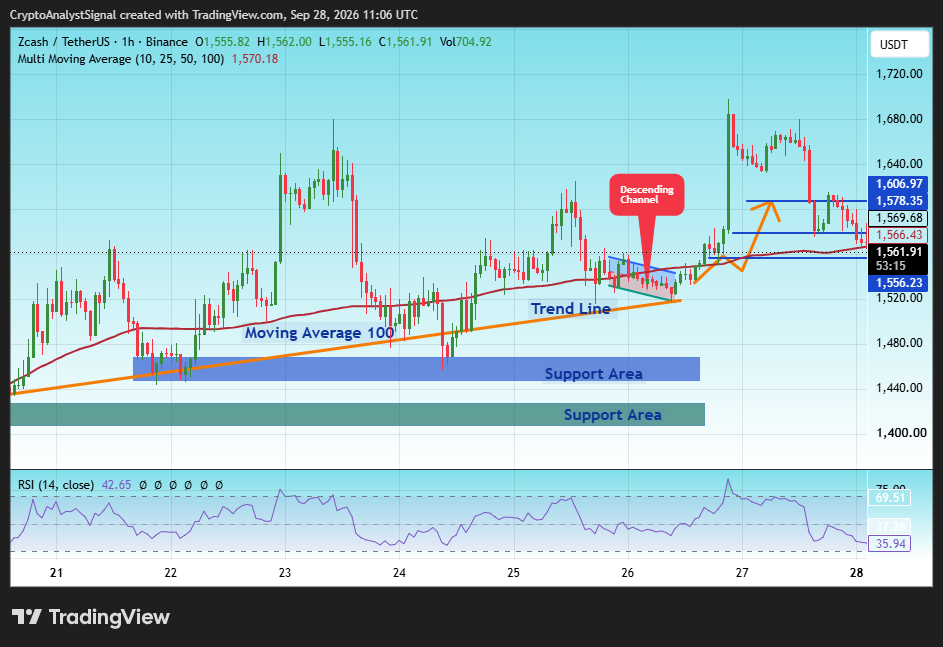The height and width of the screenshot is (647, 943).
Task: Click the close value C1,561.91 in header
Action: point(405,42)
